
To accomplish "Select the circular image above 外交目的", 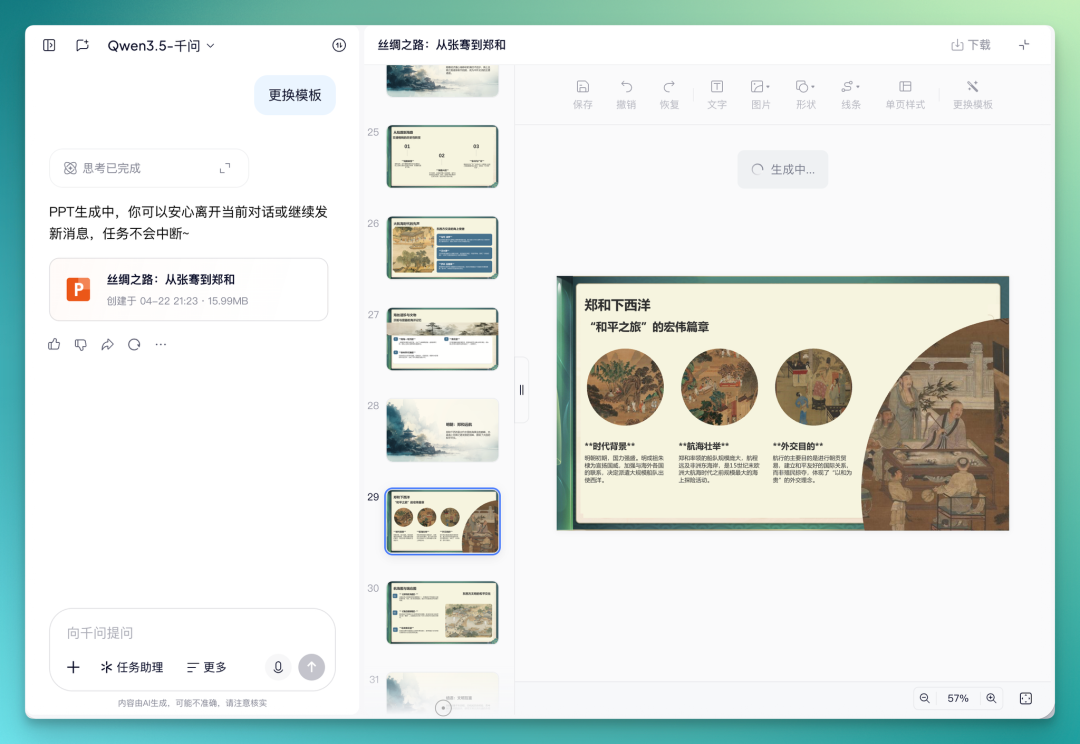I will click(813, 387).
